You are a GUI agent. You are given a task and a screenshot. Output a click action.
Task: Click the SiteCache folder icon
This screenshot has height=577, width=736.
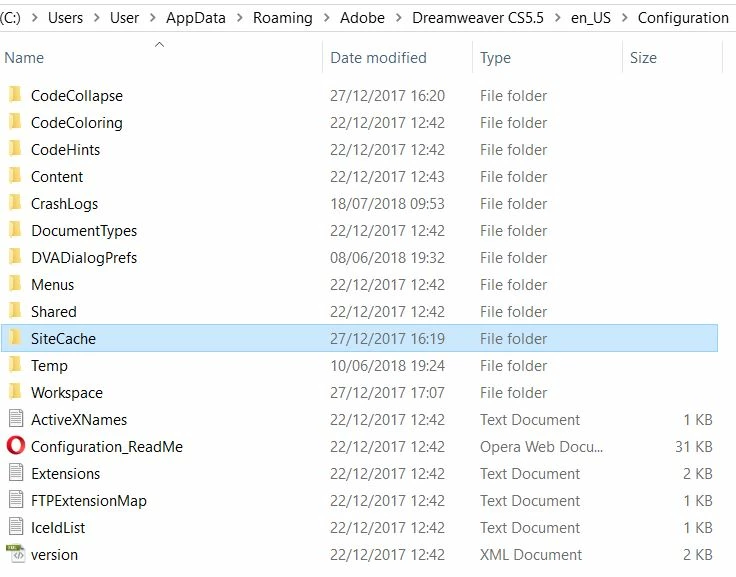pyautogui.click(x=15, y=338)
